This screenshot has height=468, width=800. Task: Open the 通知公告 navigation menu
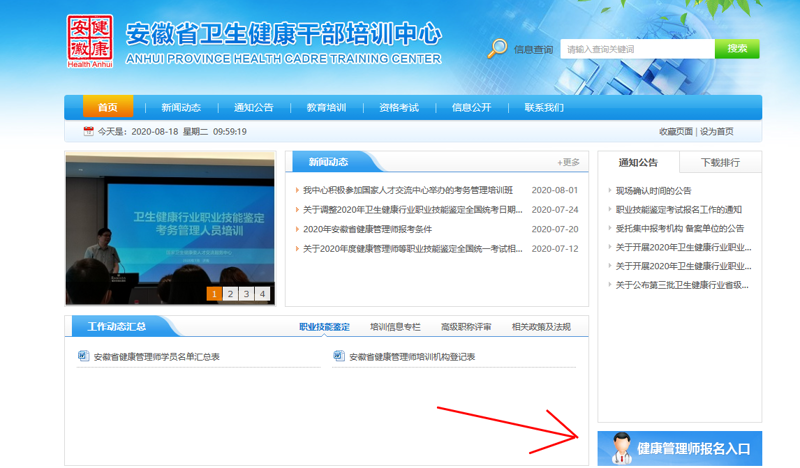pyautogui.click(x=254, y=108)
